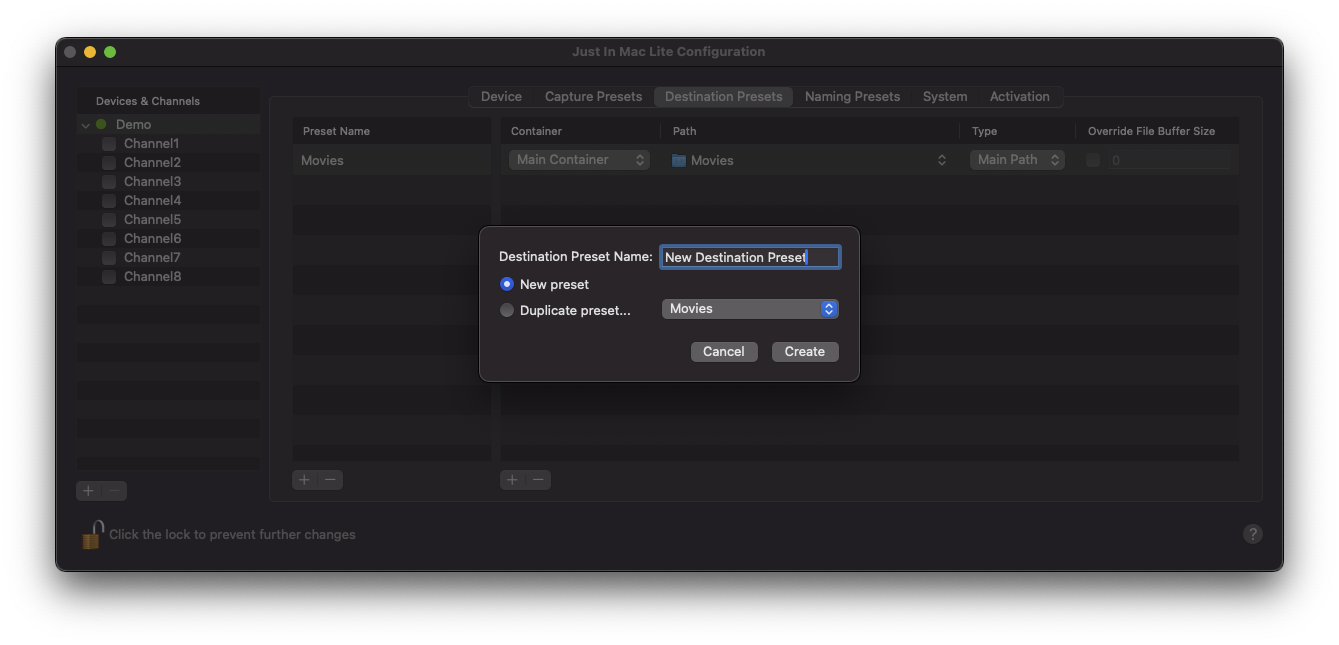
Task: Toggle the Channel3 checkbox
Action: click(x=109, y=182)
